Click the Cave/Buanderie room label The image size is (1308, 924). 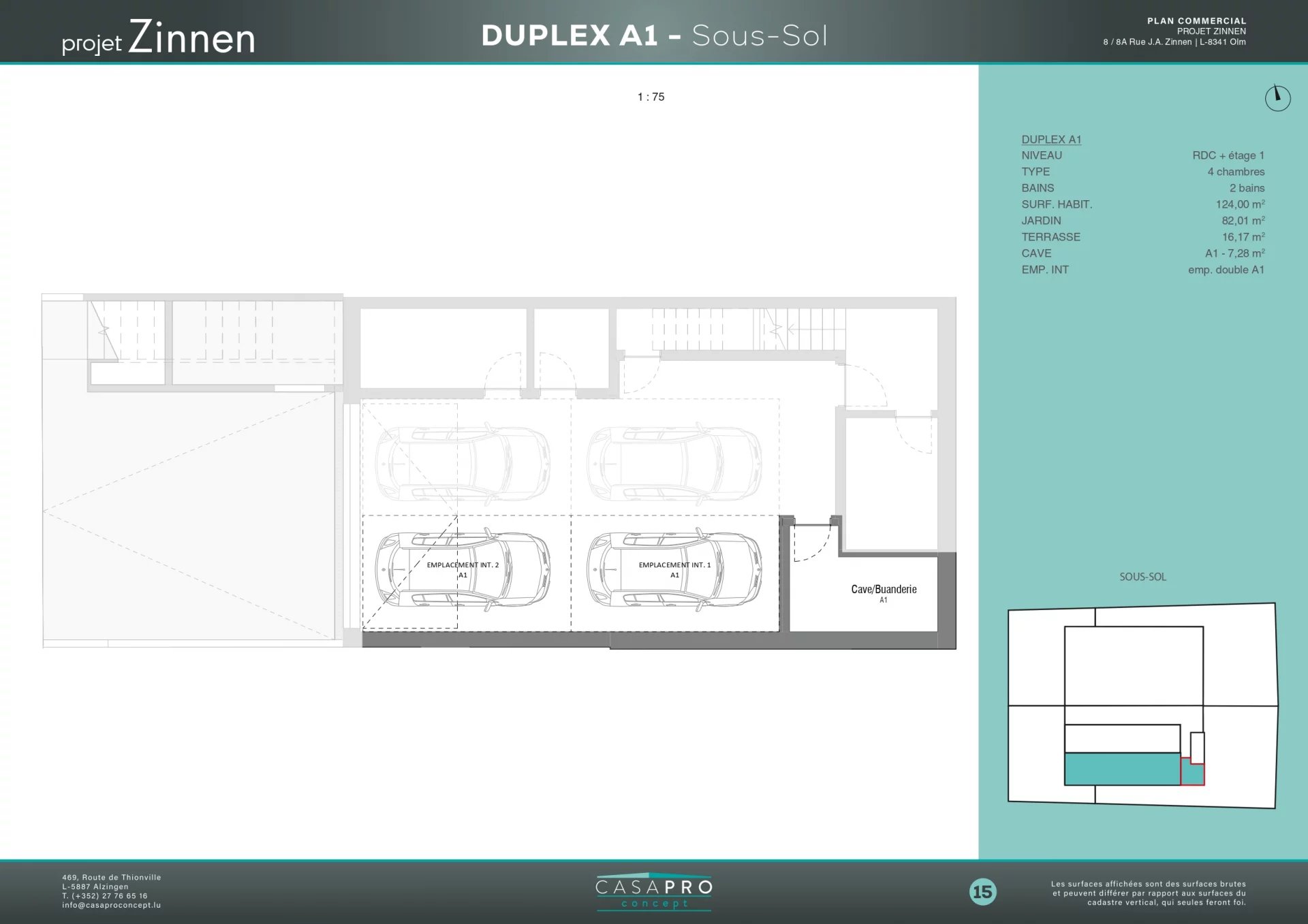pos(884,590)
